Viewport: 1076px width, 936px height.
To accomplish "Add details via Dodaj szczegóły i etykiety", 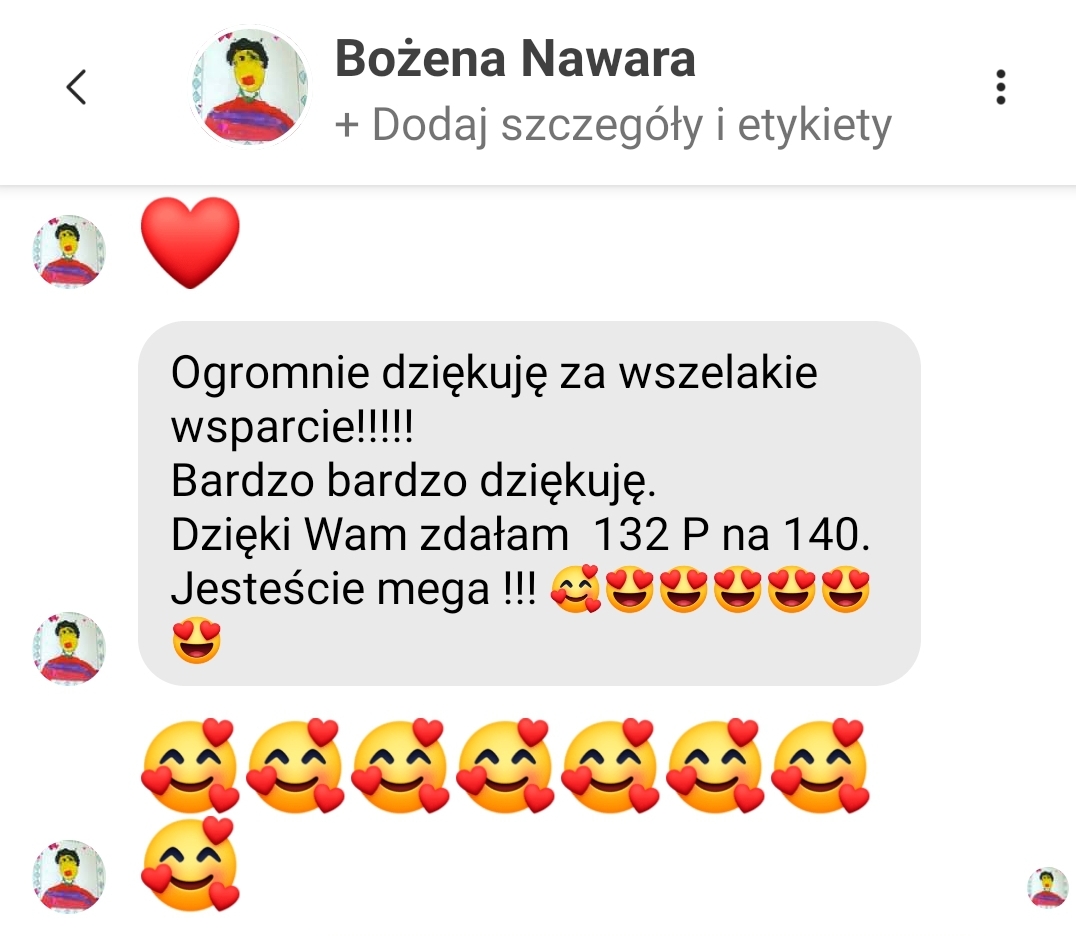I will (613, 126).
